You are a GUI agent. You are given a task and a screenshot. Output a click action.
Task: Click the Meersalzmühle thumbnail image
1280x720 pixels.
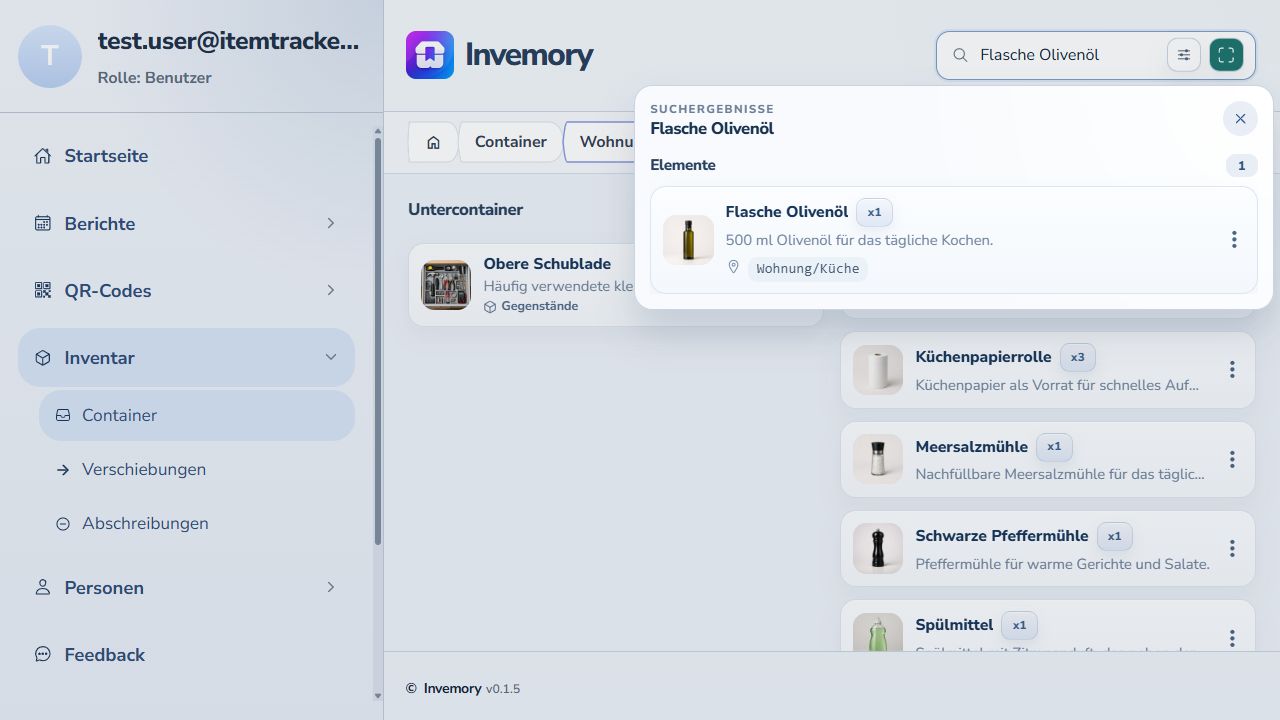(878, 459)
